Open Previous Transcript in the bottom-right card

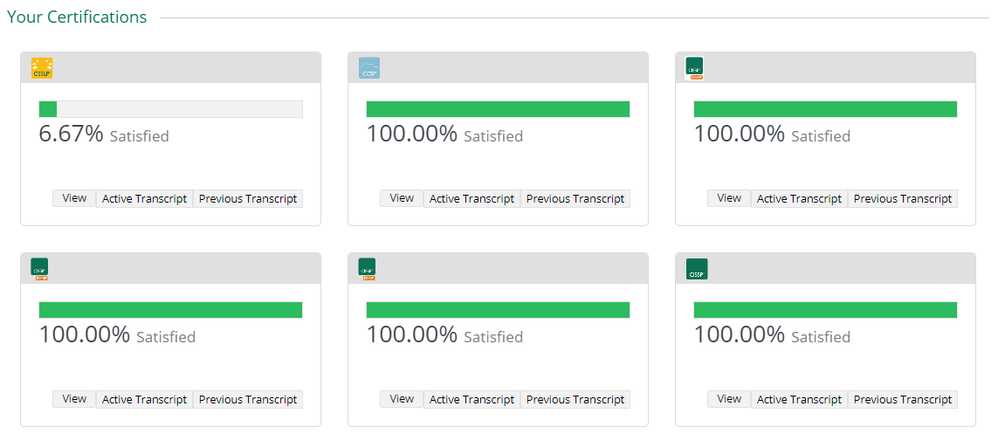[903, 400]
